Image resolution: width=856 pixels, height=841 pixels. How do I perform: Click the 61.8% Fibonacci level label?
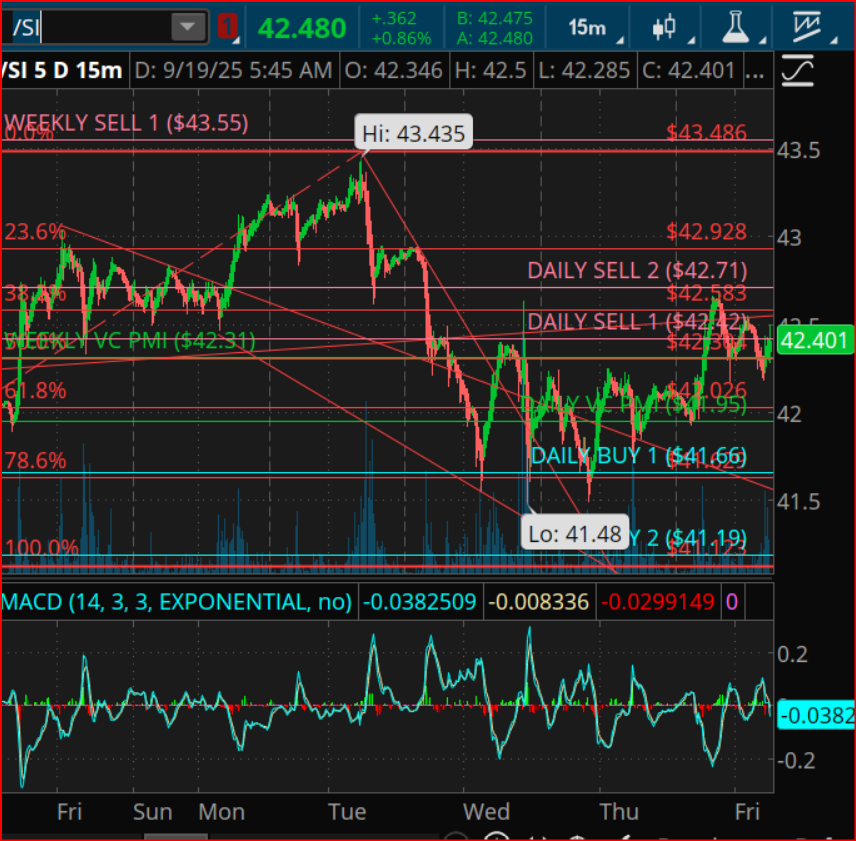point(35,391)
